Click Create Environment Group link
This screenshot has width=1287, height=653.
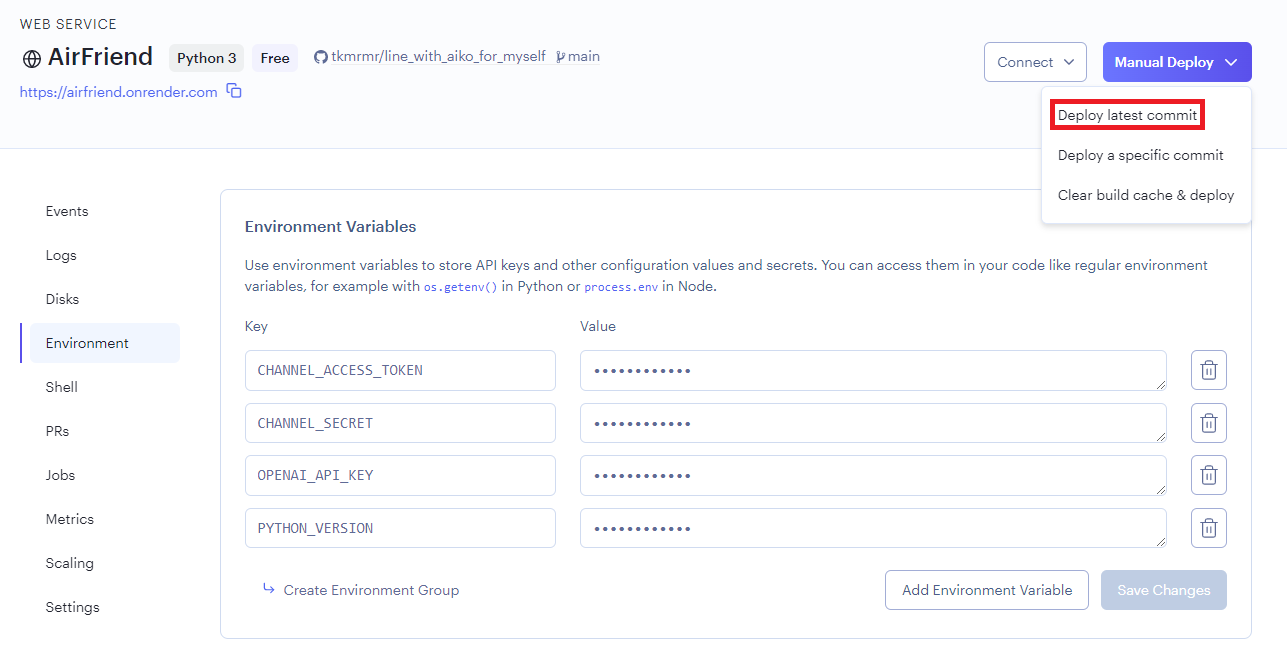361,590
